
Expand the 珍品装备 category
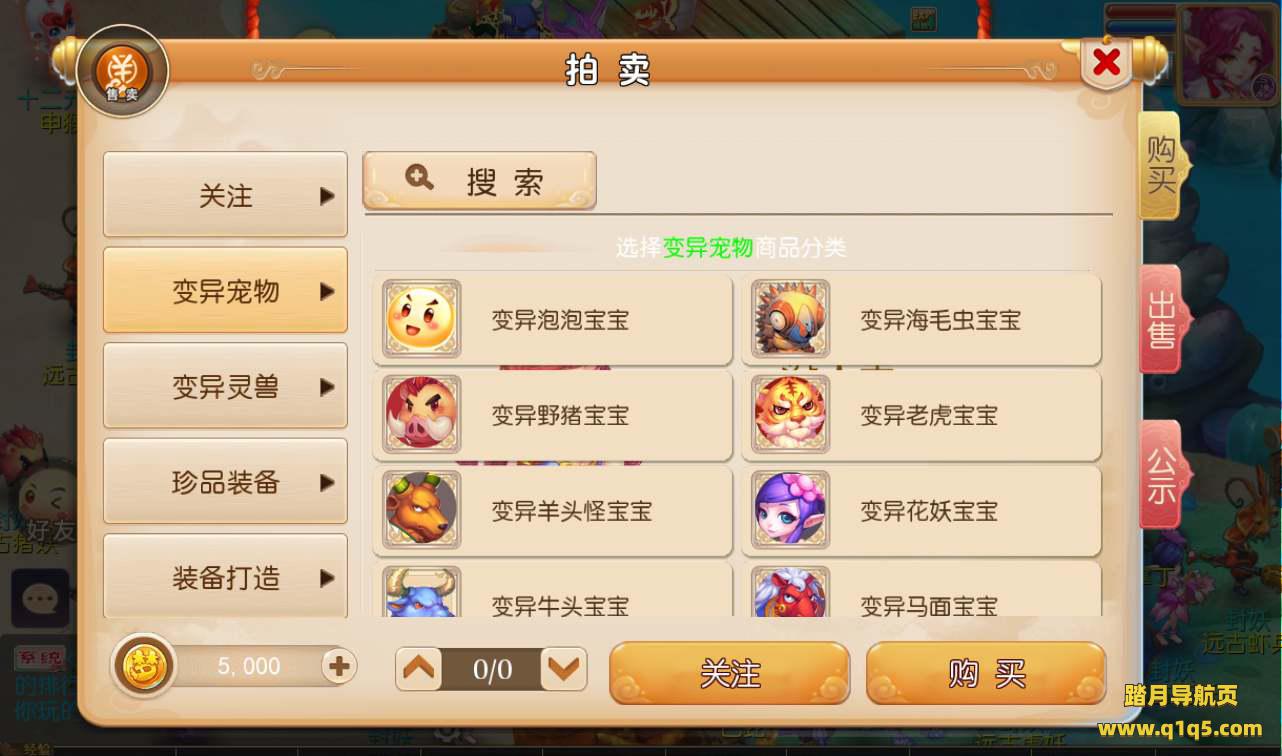[226, 482]
